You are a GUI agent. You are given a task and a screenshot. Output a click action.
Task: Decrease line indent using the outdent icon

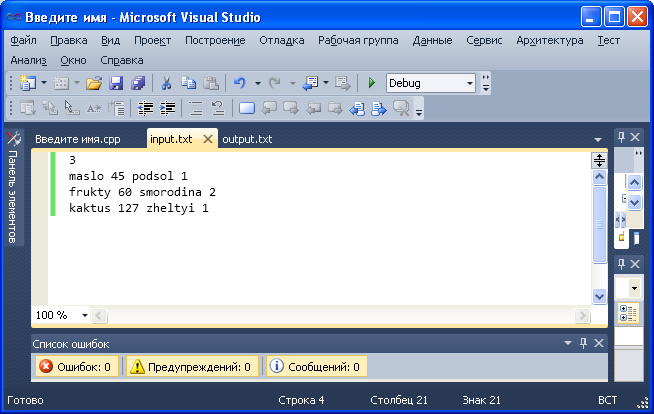[x=145, y=109]
